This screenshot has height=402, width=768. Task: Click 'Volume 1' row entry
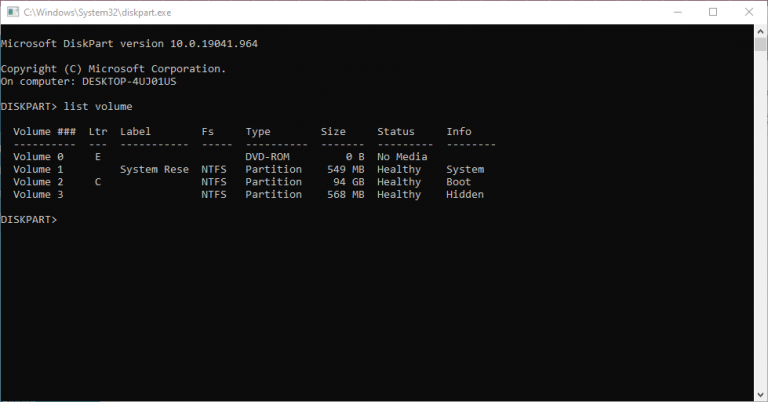38,169
